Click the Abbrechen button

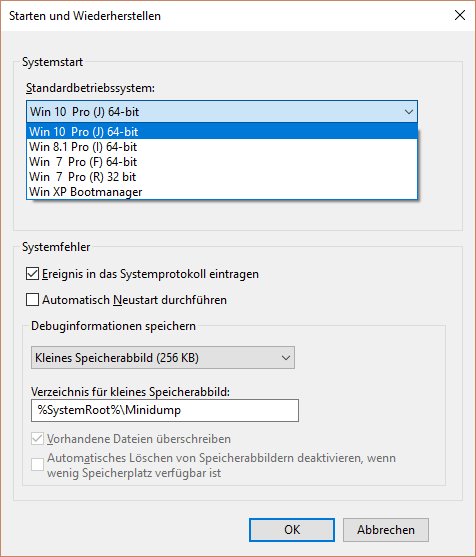(x=386, y=530)
